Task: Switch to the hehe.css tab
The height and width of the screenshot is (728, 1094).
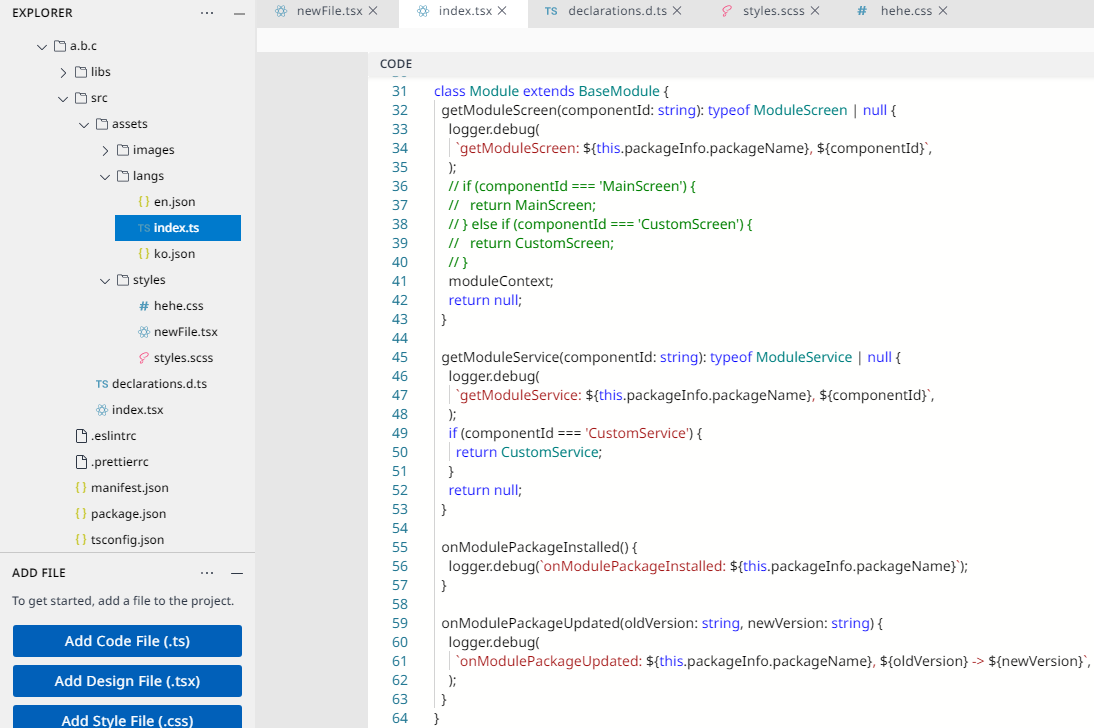Action: pos(906,10)
